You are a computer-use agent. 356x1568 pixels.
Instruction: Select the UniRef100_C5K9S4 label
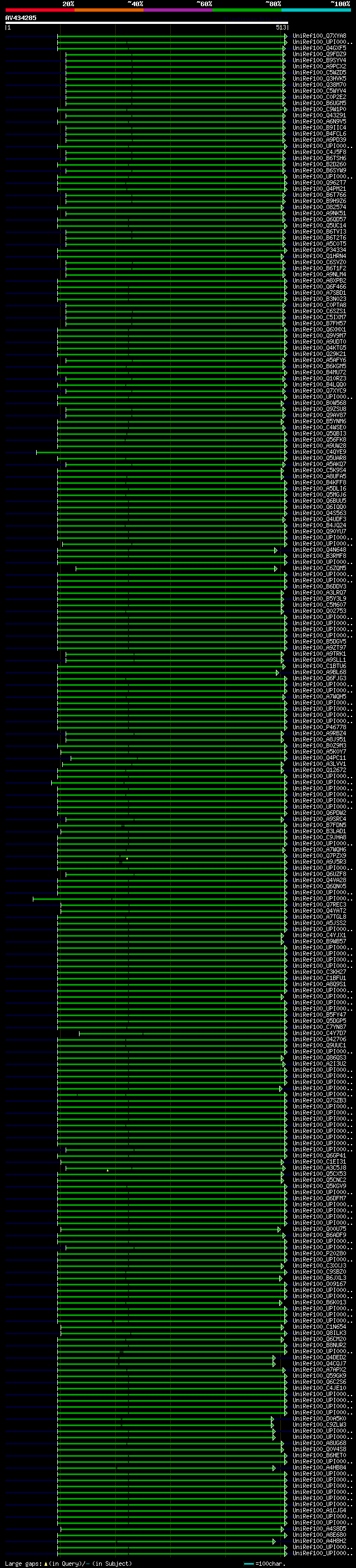319,470
